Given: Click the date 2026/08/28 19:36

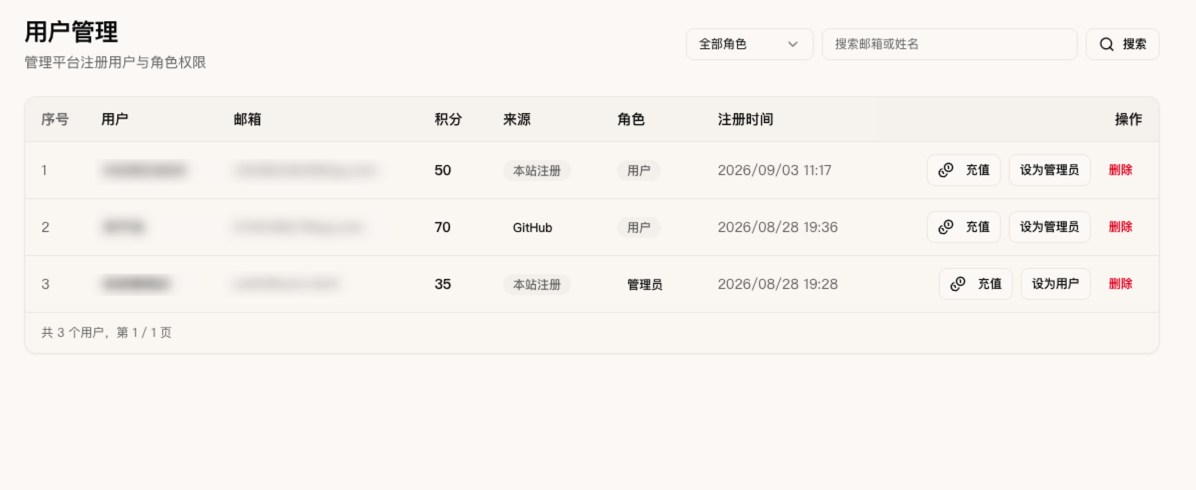Looking at the screenshot, I should click(777, 227).
